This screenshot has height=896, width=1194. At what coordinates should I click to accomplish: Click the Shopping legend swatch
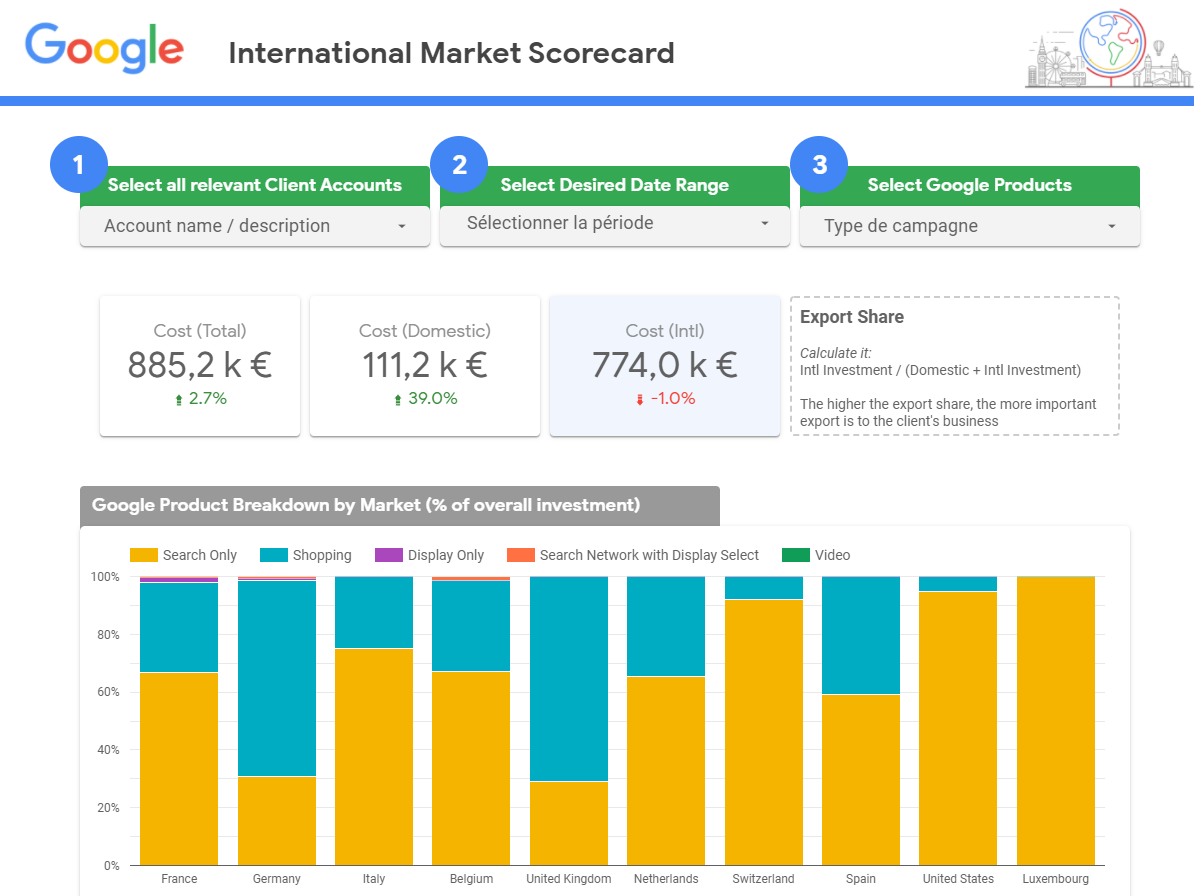click(x=273, y=555)
